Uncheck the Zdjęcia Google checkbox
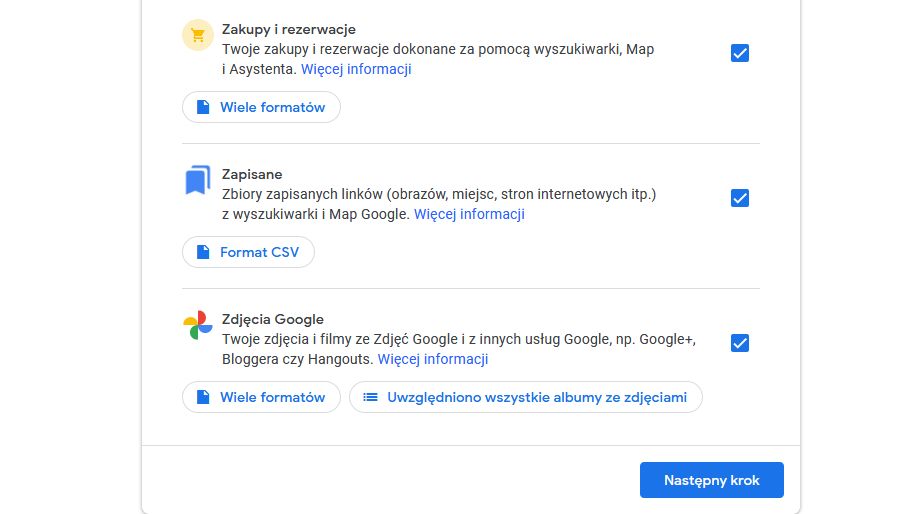The height and width of the screenshot is (514, 901). click(x=740, y=343)
